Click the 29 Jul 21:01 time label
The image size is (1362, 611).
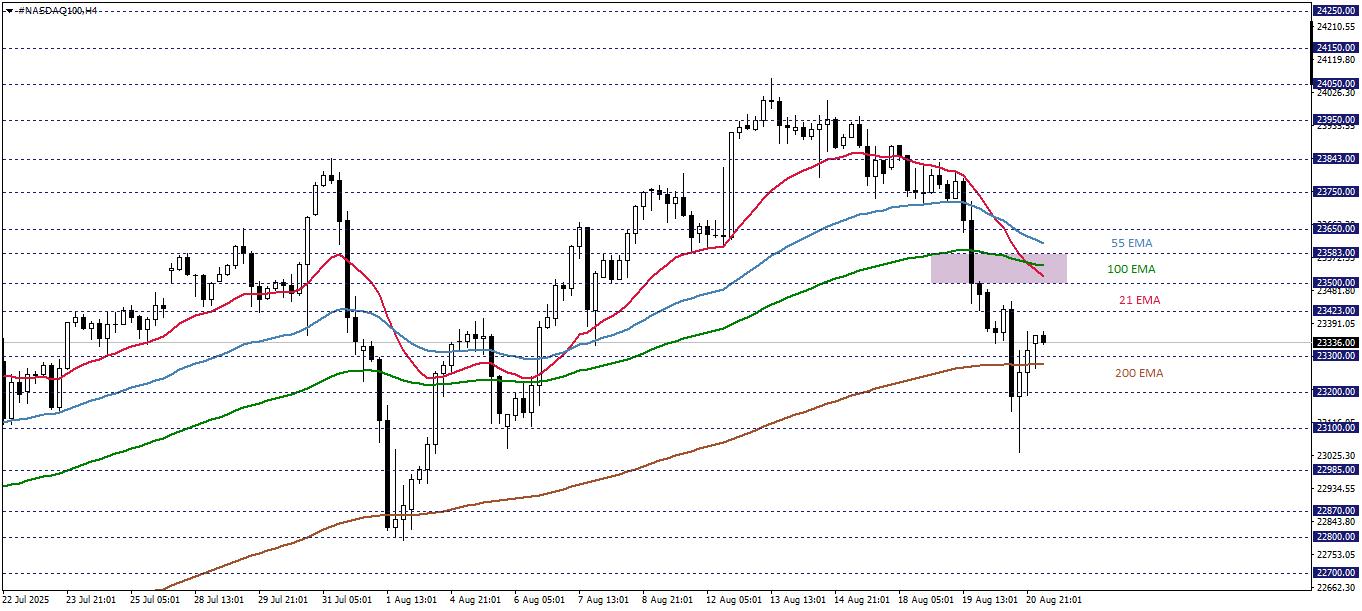[x=283, y=600]
